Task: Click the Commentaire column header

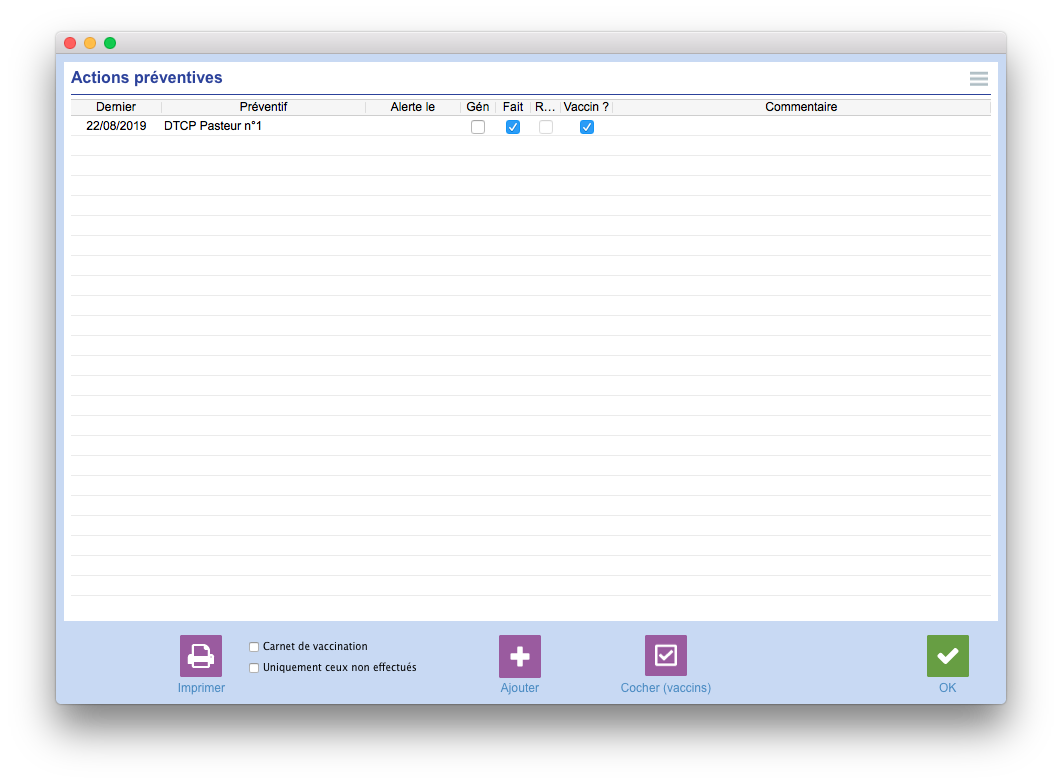Action: coord(801,107)
